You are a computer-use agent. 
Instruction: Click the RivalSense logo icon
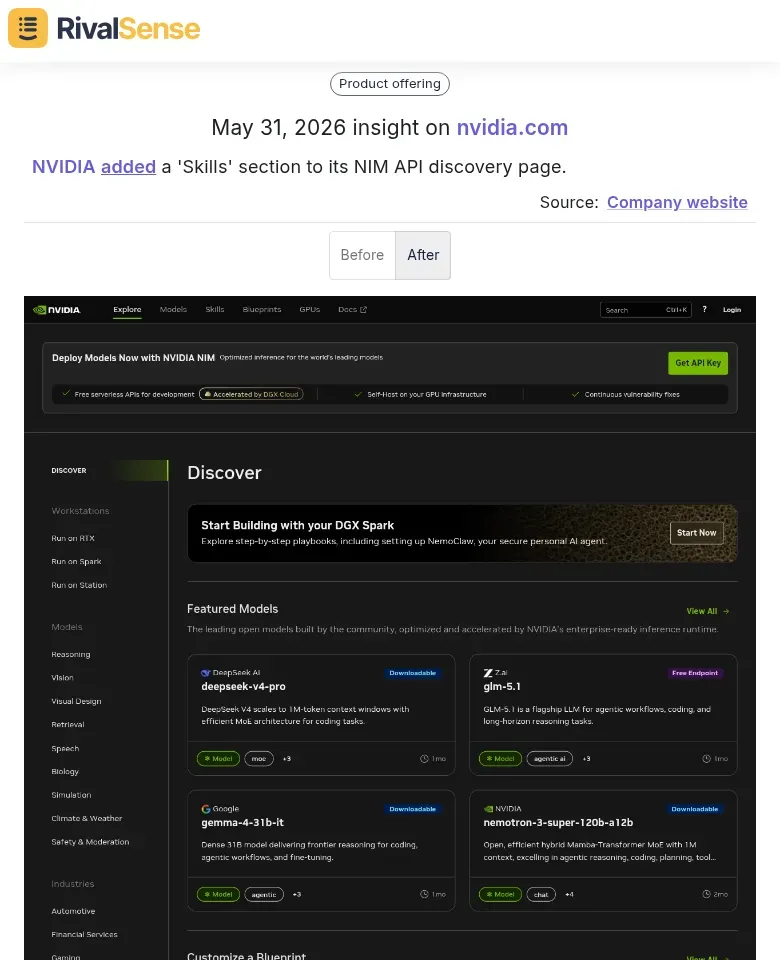pos(28,28)
